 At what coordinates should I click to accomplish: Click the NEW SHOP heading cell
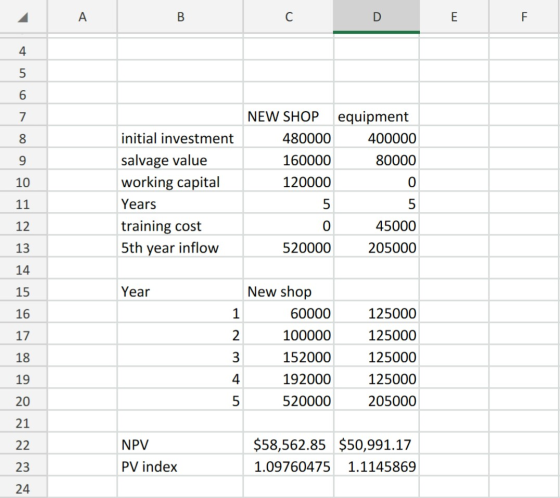[289, 116]
